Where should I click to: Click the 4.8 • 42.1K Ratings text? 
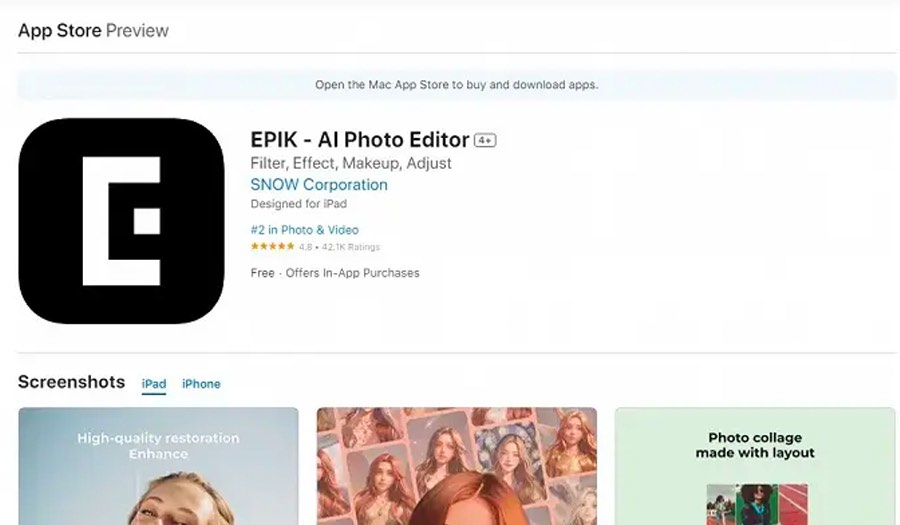(339, 247)
